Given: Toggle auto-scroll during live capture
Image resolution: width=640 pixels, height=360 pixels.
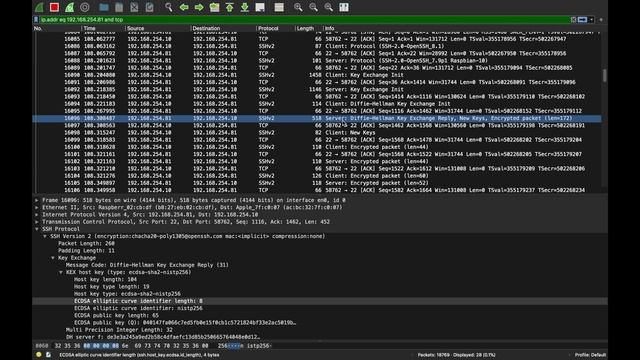Looking at the screenshot, I should [x=260, y=7].
